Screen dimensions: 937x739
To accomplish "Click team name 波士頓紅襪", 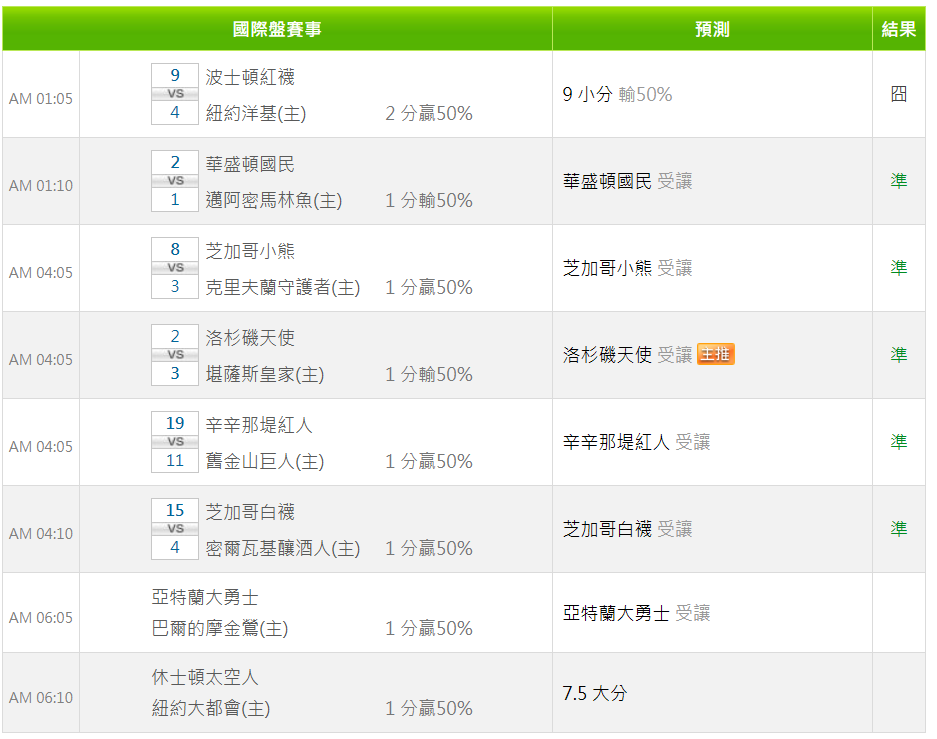I will [x=250, y=76].
